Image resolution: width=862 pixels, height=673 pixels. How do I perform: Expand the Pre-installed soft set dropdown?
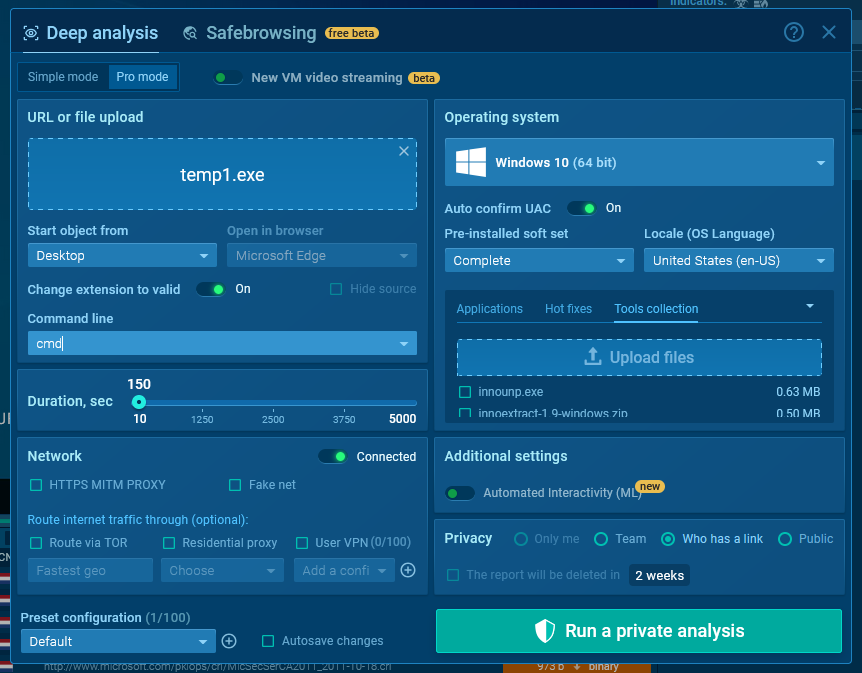(539, 261)
